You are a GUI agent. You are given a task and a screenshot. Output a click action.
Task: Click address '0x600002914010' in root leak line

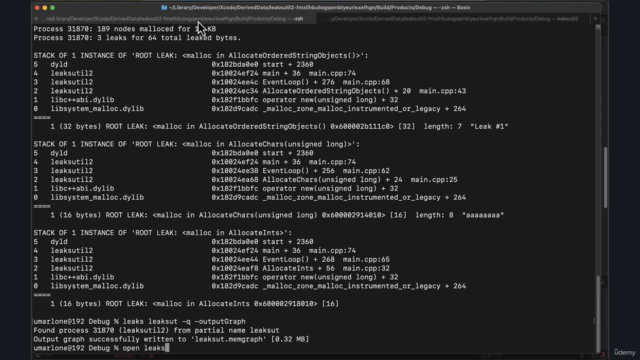click(351, 215)
